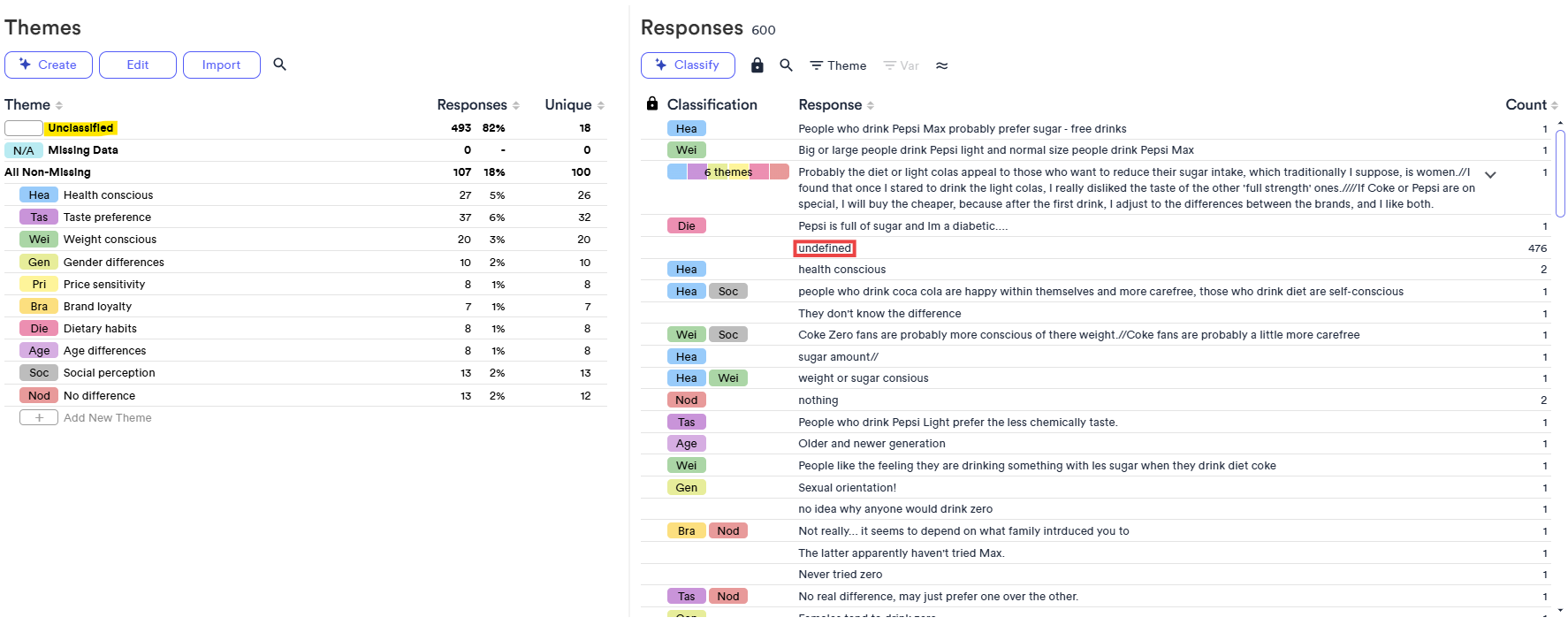Click the Classify button
Image resolution: width=1568 pixels, height=625 pixels.
(x=688, y=65)
